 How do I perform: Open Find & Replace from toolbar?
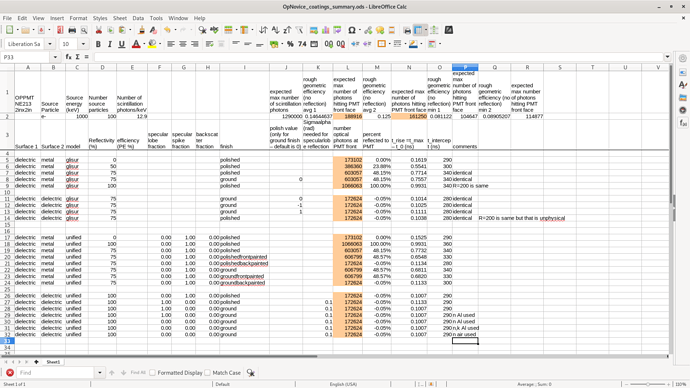202,30
